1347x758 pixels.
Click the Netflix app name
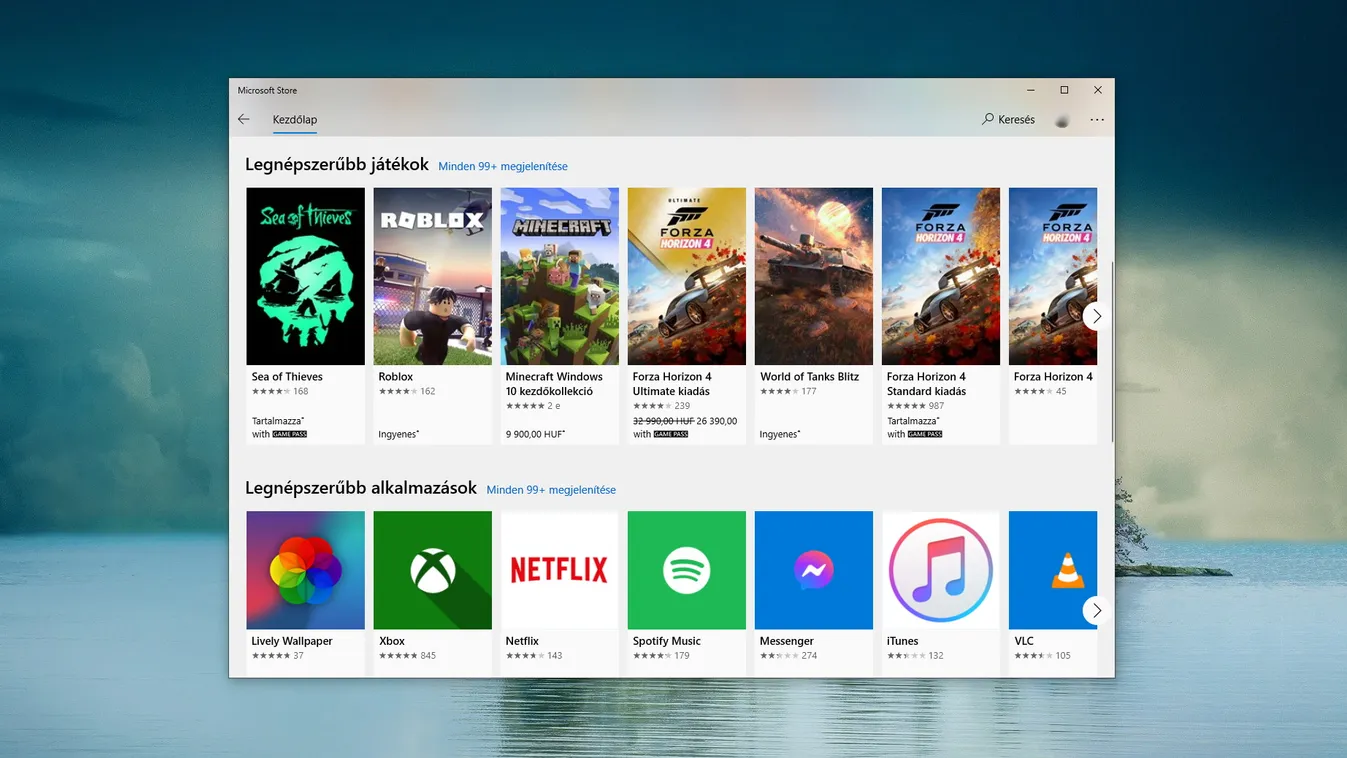[522, 641]
